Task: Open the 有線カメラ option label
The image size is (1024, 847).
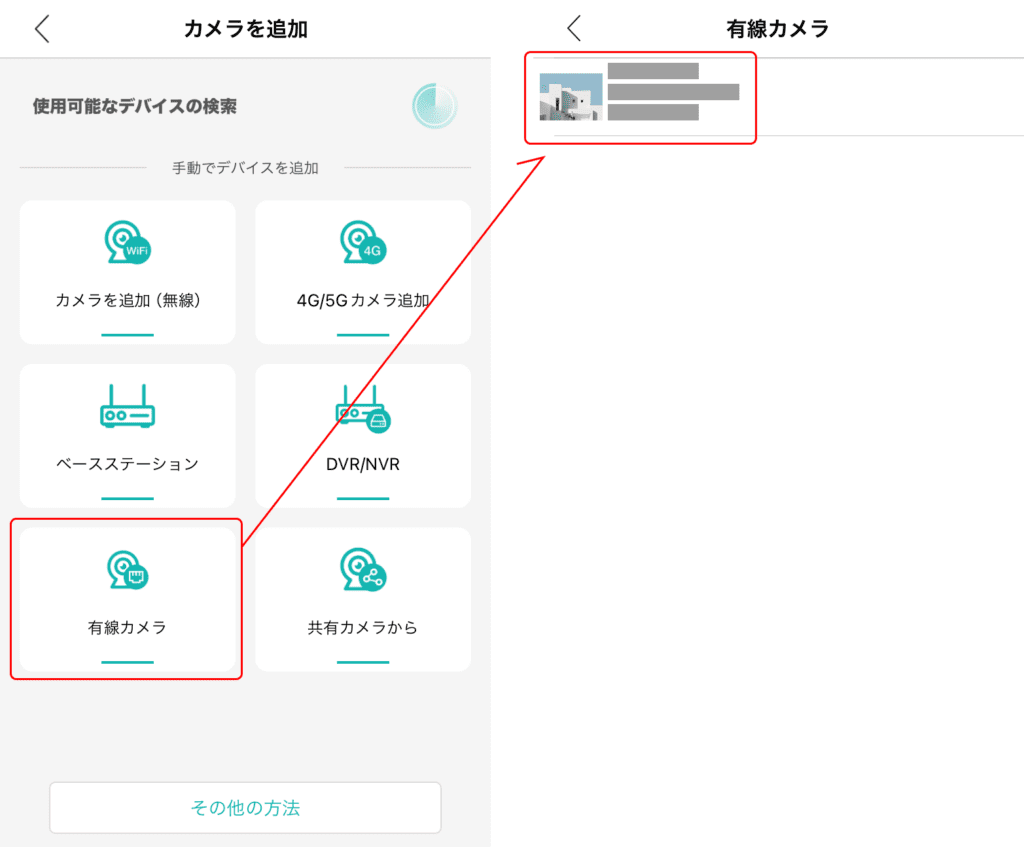Action: pos(127,628)
